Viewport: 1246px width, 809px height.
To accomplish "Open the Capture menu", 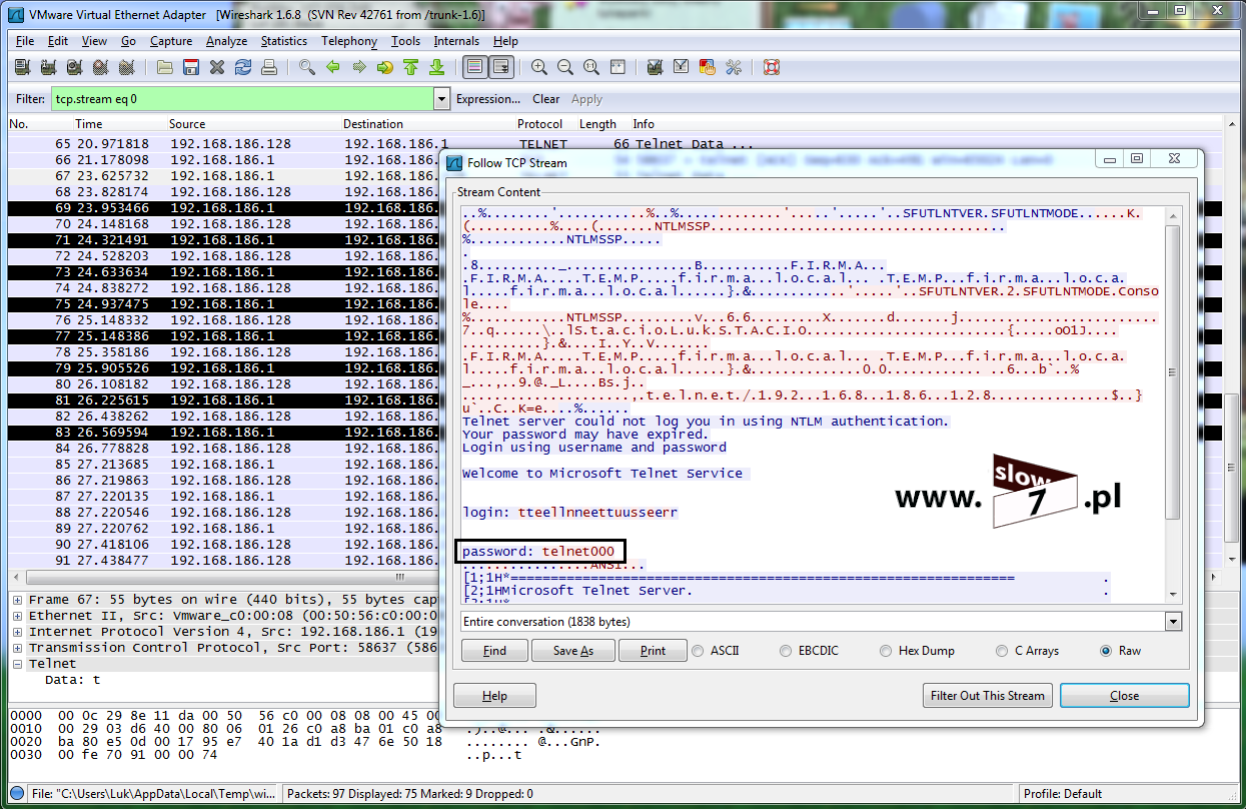I will 171,41.
